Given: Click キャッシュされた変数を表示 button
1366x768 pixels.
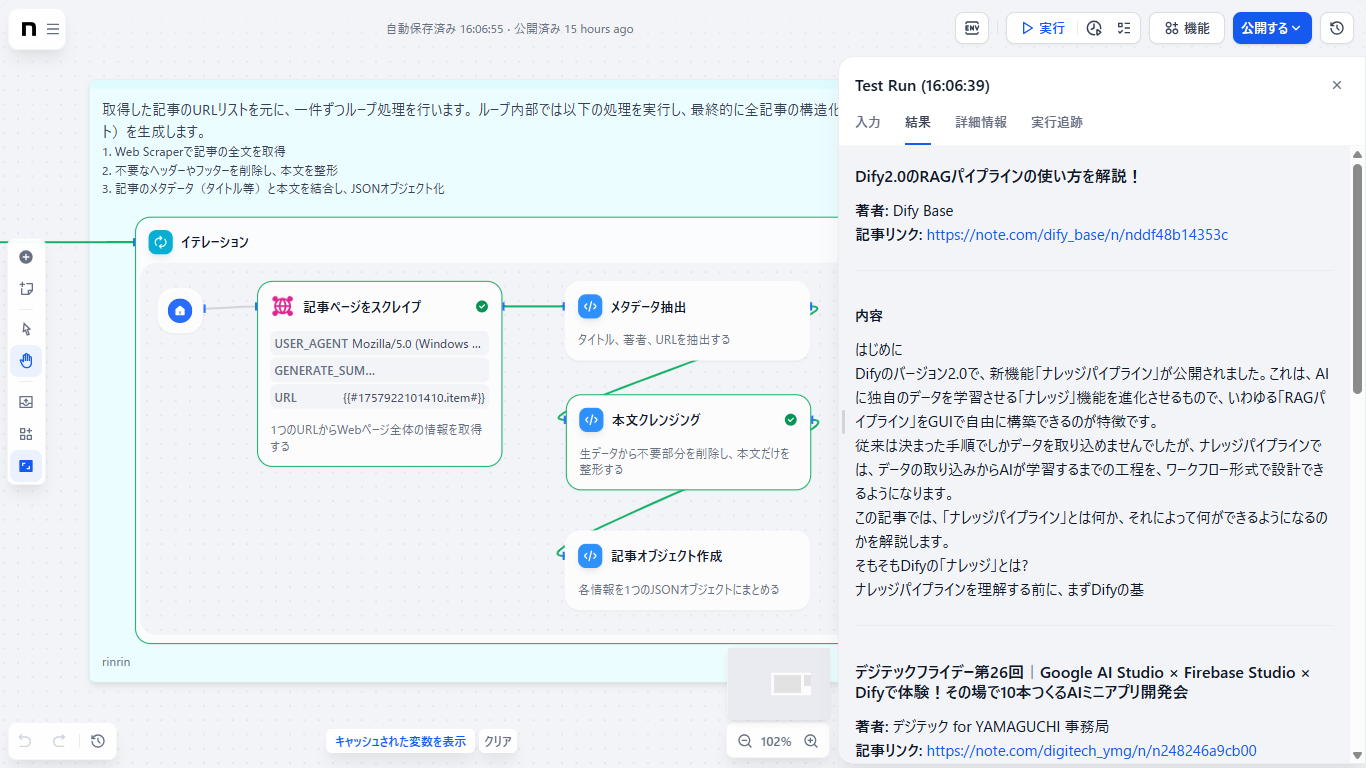Looking at the screenshot, I should pos(400,741).
